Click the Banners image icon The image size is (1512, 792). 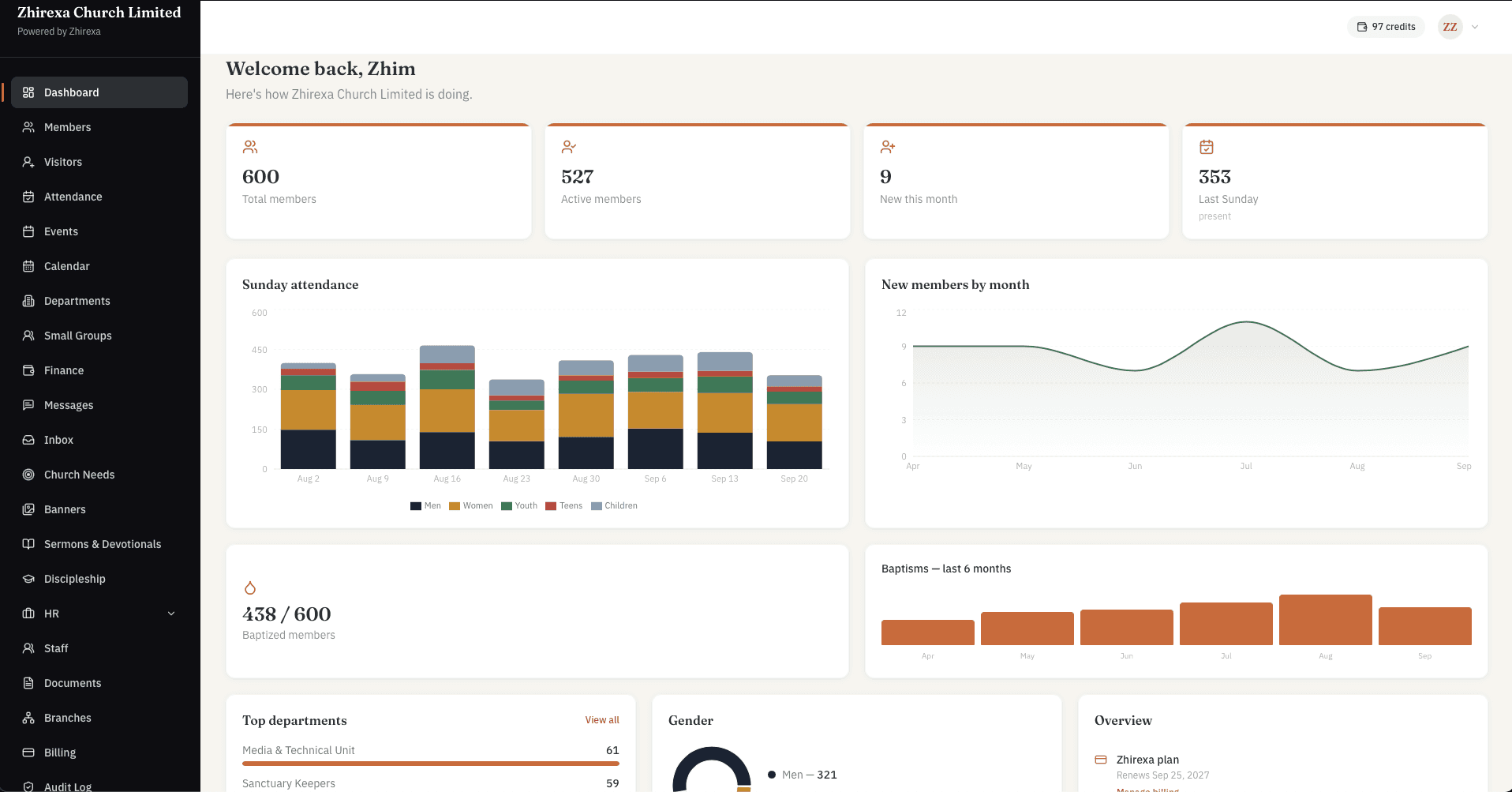pyautogui.click(x=28, y=509)
